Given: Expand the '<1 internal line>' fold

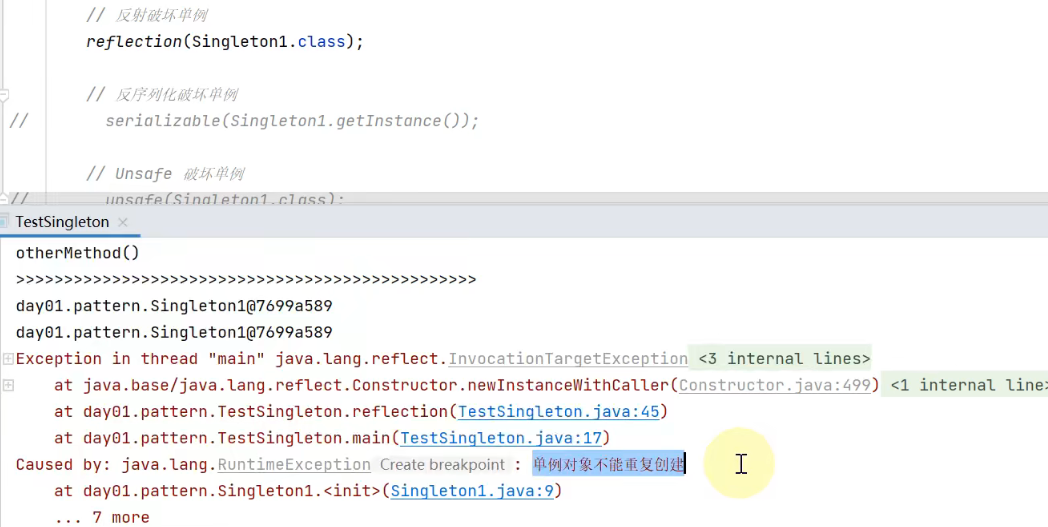Looking at the screenshot, I should pyautogui.click(x=966, y=385).
